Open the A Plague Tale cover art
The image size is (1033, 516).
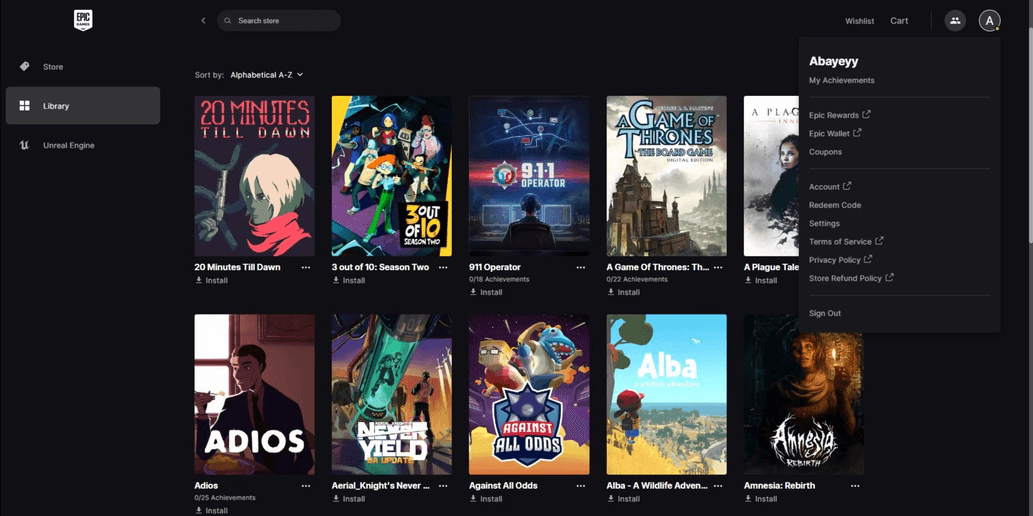(x=771, y=176)
